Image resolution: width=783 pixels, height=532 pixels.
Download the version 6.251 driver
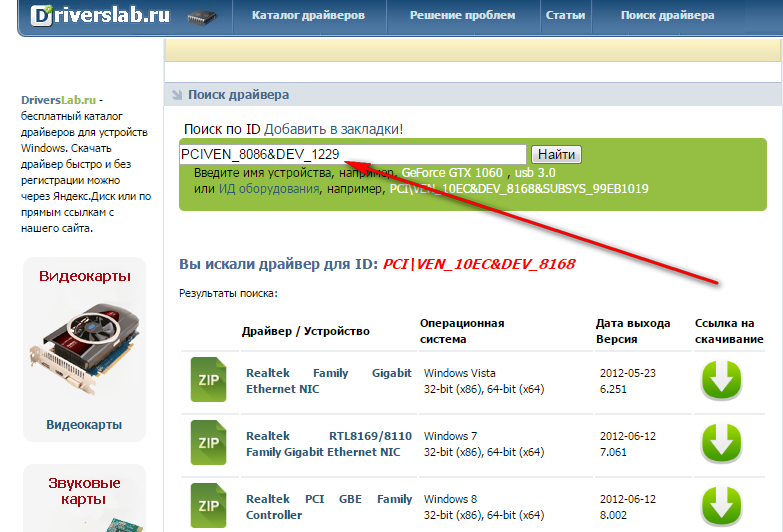coord(722,380)
